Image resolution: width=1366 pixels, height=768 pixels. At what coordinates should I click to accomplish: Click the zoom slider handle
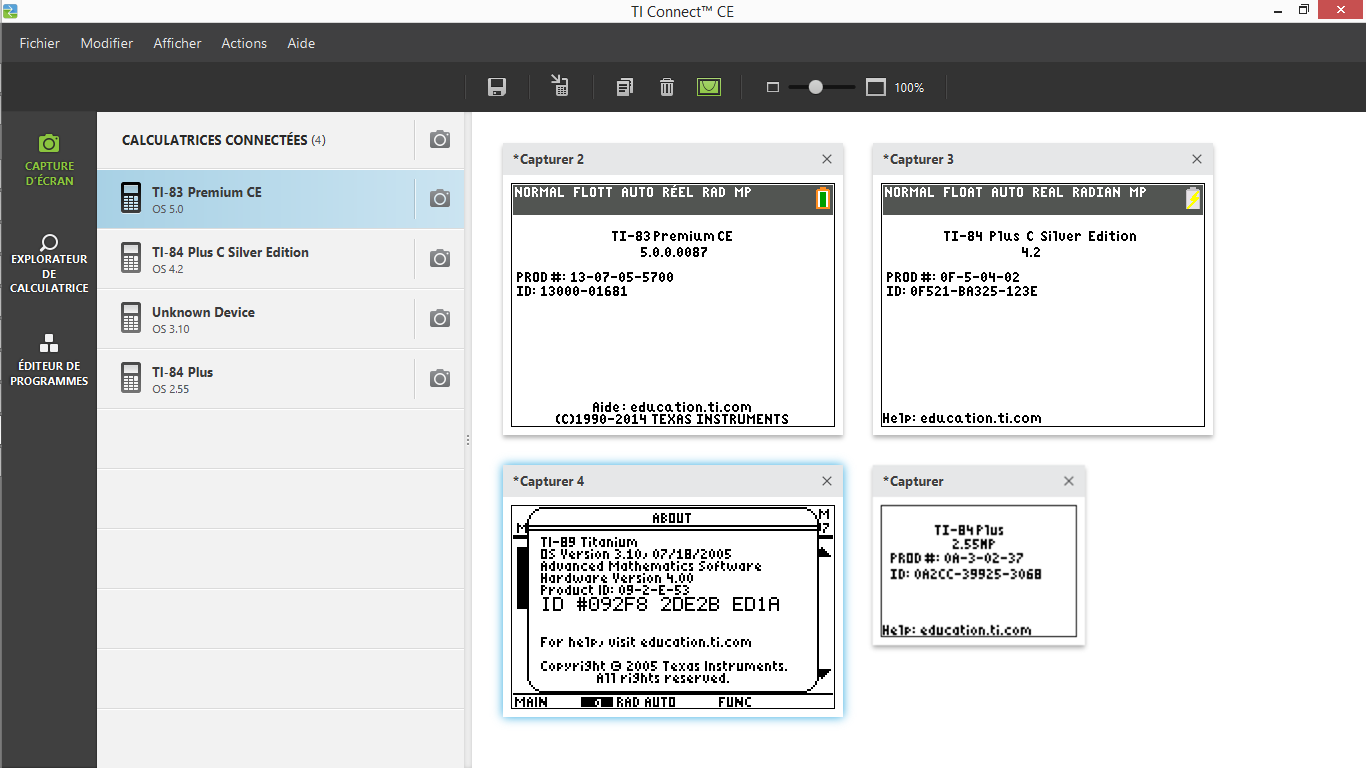click(x=816, y=87)
